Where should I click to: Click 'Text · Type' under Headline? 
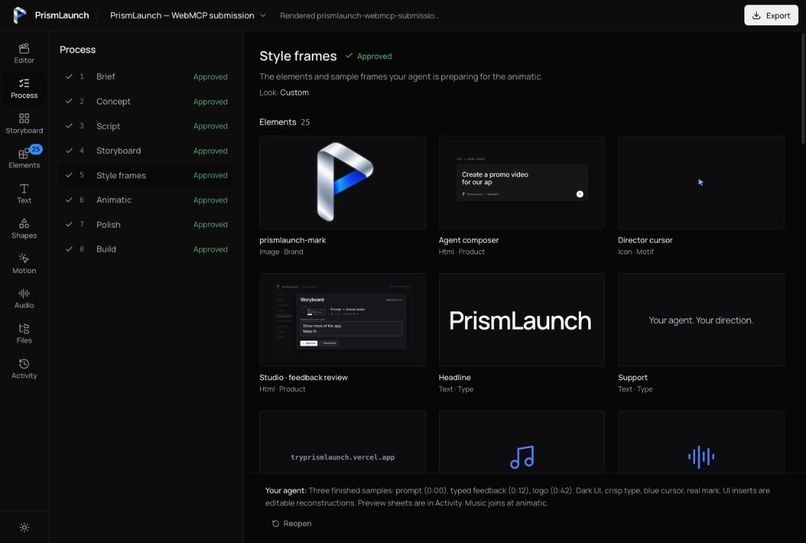click(x=456, y=389)
